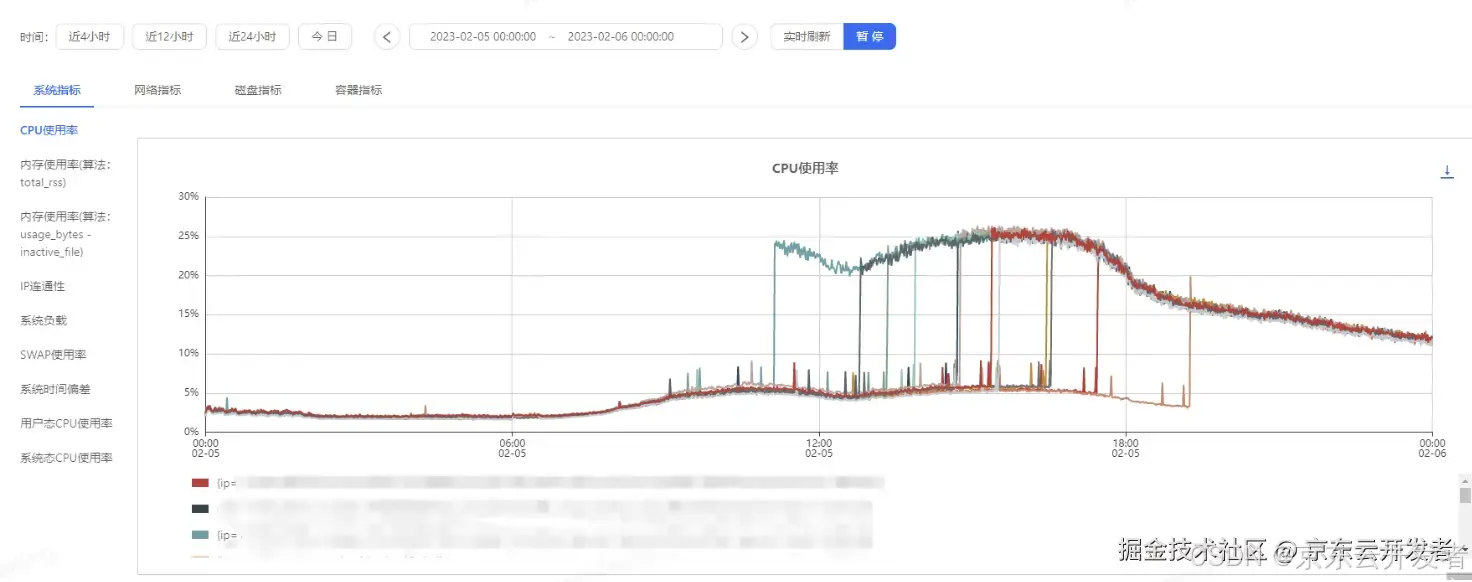Select the 近24小时 time range
This screenshot has height=582, width=1472.
pyautogui.click(x=252, y=37)
